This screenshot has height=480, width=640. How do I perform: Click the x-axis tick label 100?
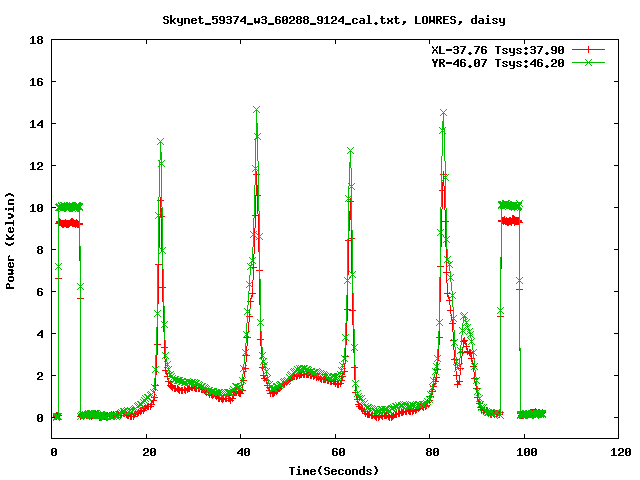pos(527,452)
